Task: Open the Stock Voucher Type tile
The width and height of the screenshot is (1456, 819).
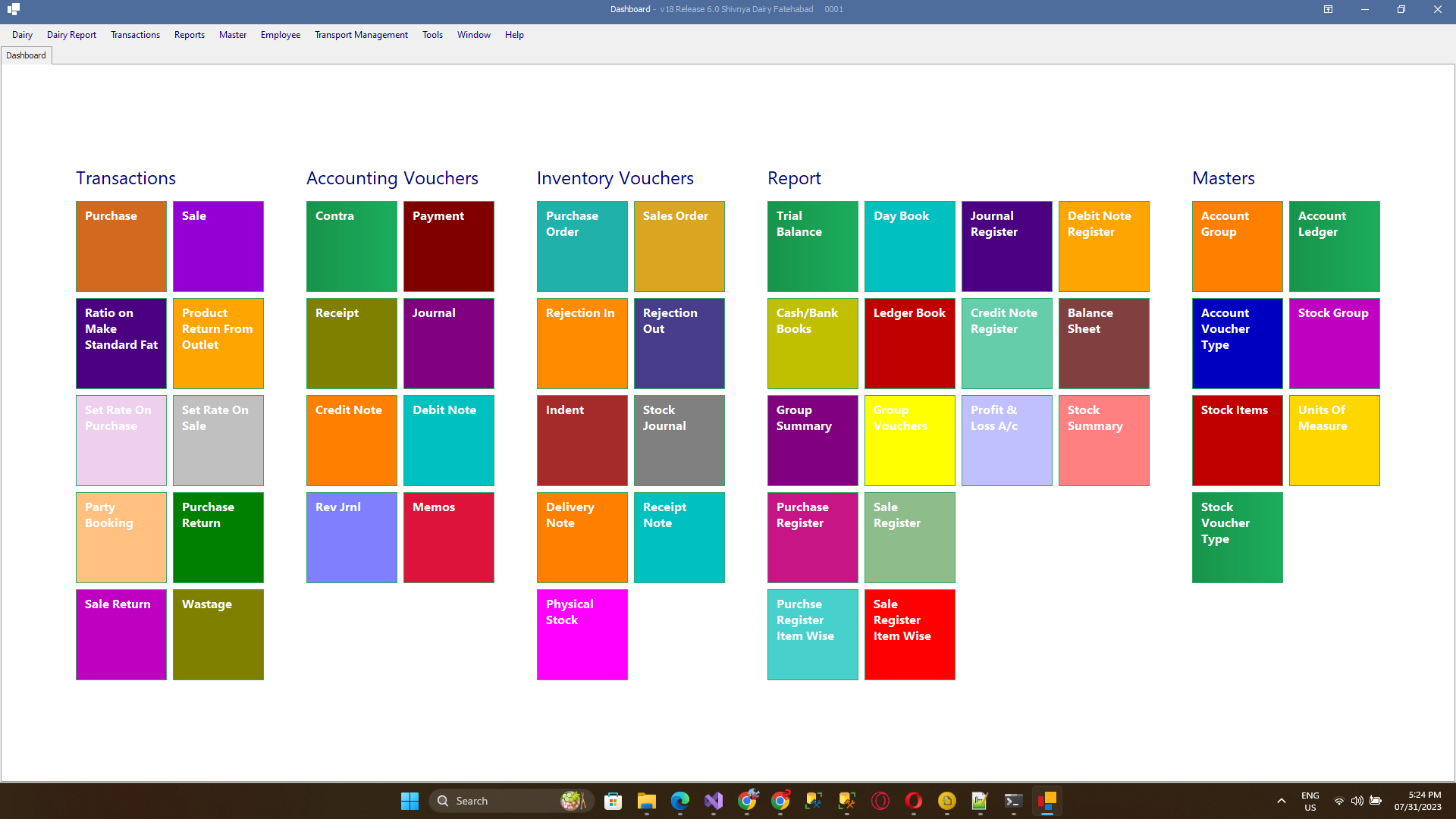Action: click(1238, 538)
